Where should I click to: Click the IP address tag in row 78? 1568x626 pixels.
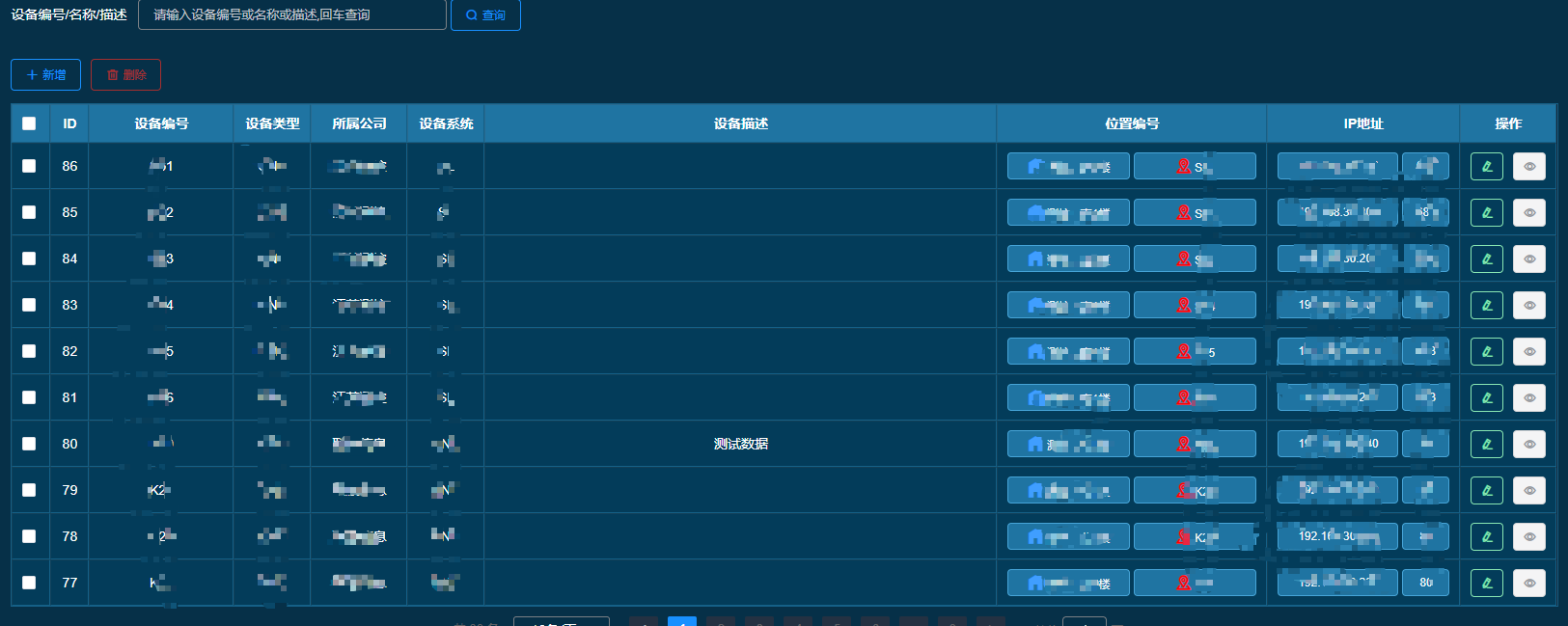pyautogui.click(x=1337, y=536)
